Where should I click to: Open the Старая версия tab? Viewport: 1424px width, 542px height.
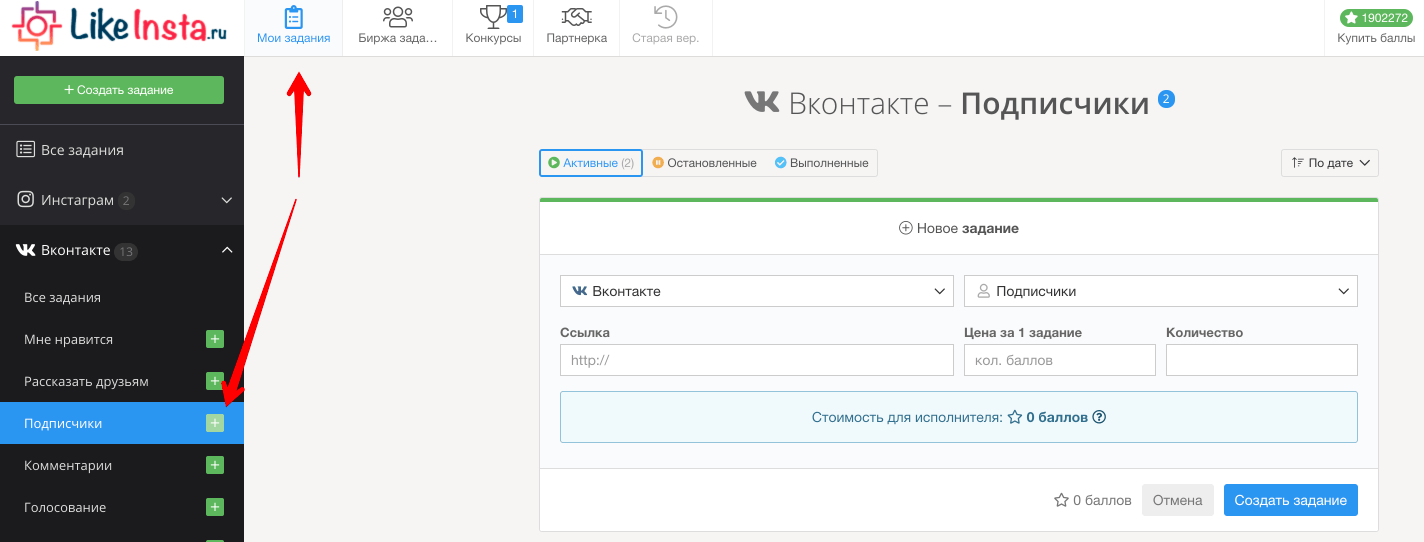click(x=665, y=28)
